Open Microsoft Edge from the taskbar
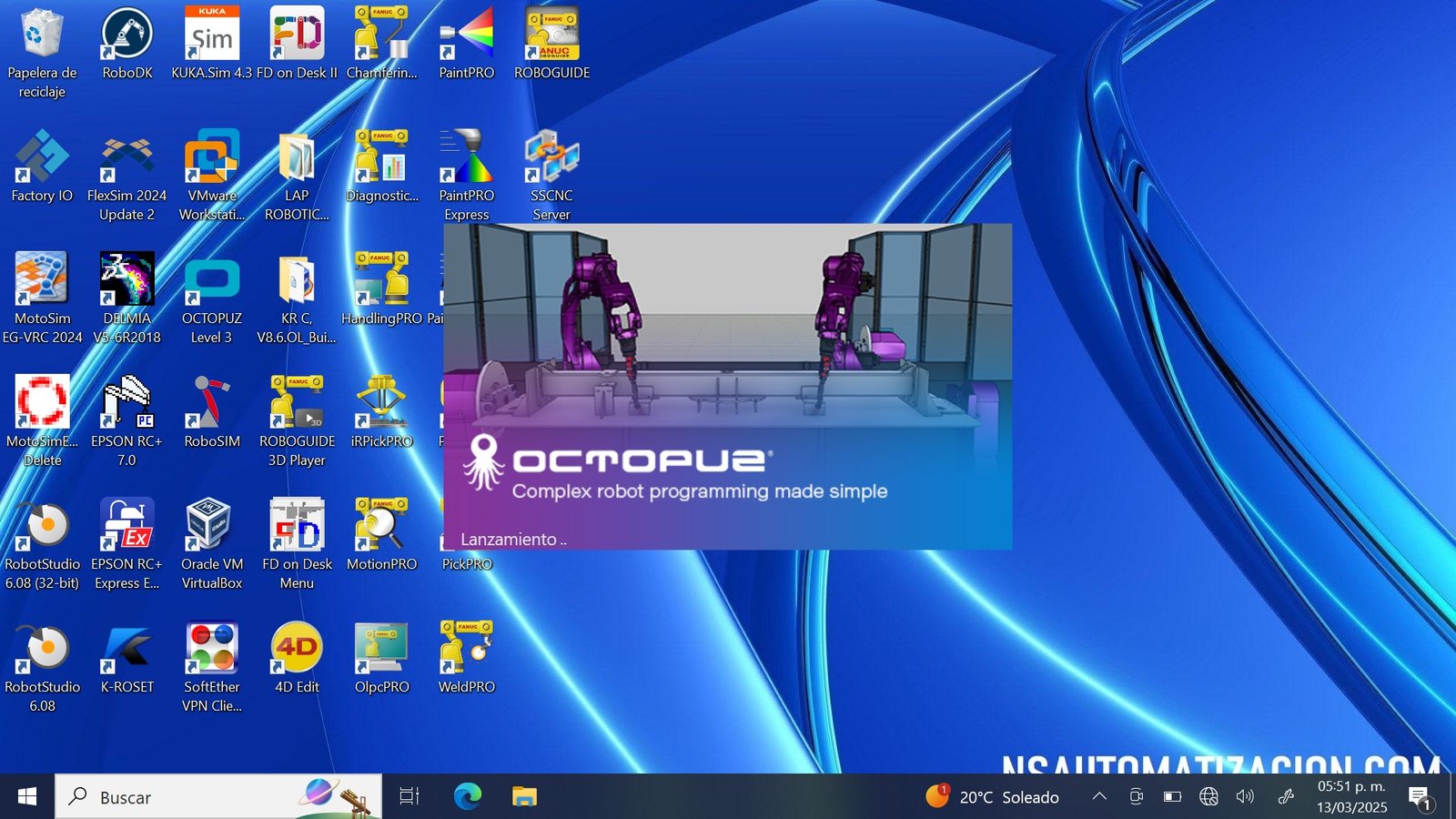This screenshot has width=1456, height=819. (x=468, y=797)
